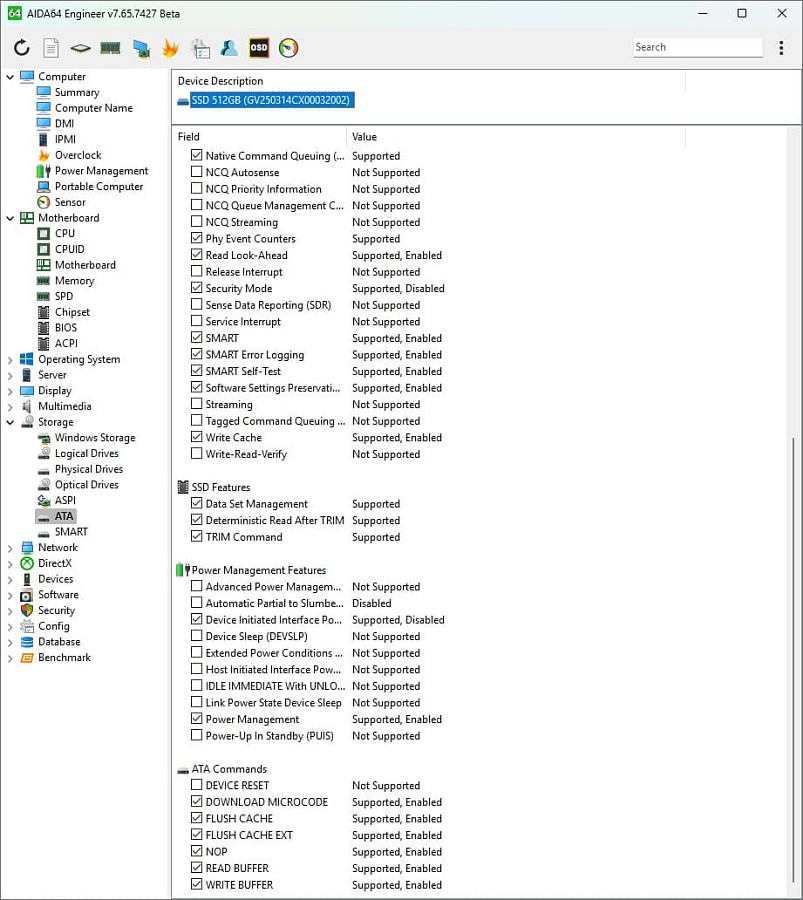
Task: Expand the Network tree node
Action: (x=10, y=548)
